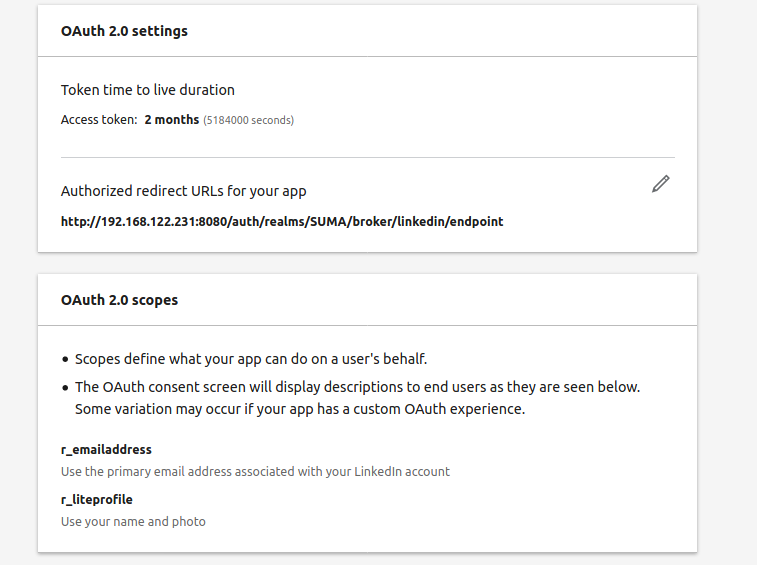Click the Access token label

(99, 120)
